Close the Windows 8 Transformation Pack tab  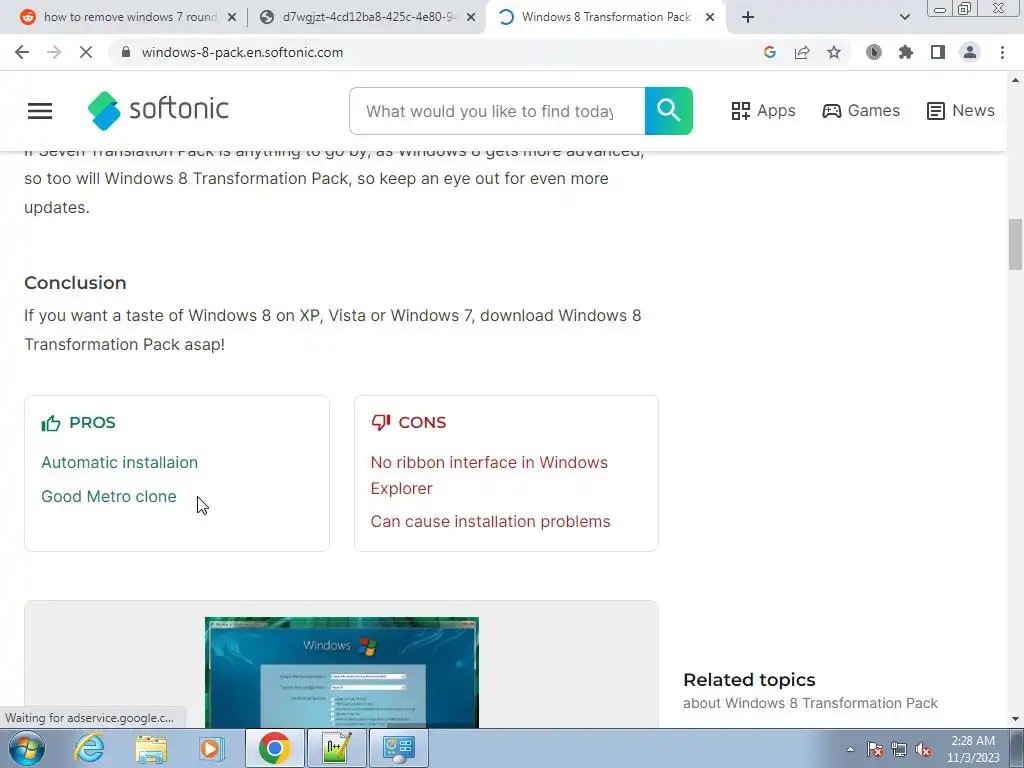(x=710, y=17)
